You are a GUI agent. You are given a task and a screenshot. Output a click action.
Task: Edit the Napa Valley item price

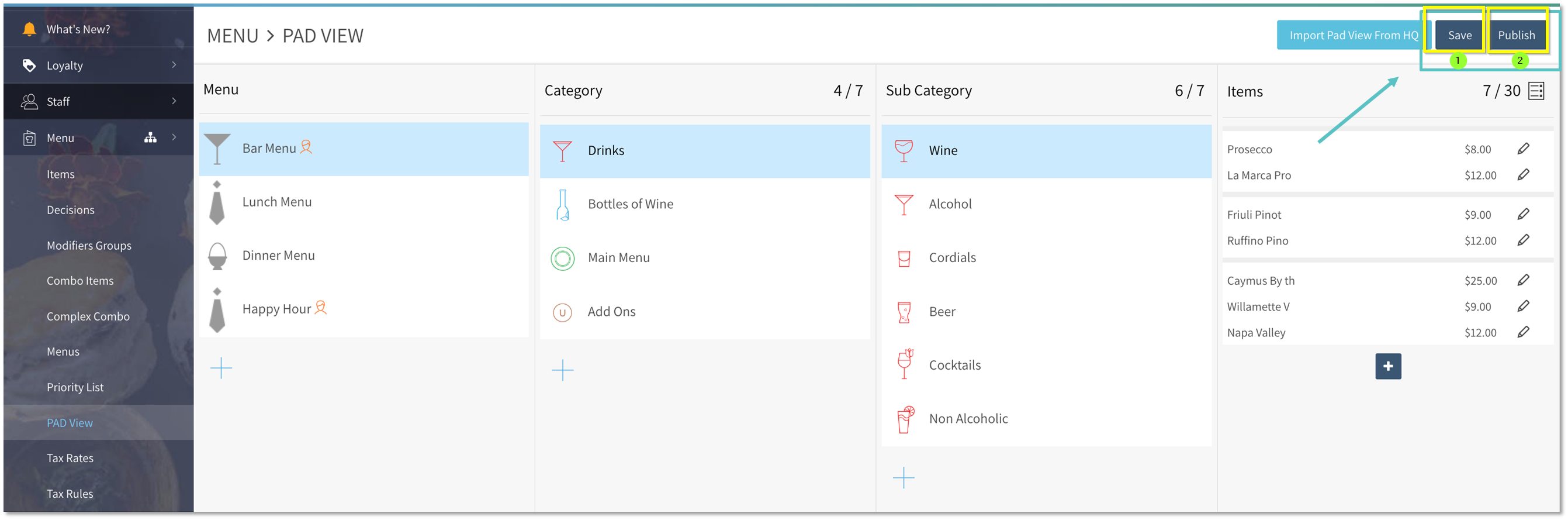pyautogui.click(x=1523, y=332)
